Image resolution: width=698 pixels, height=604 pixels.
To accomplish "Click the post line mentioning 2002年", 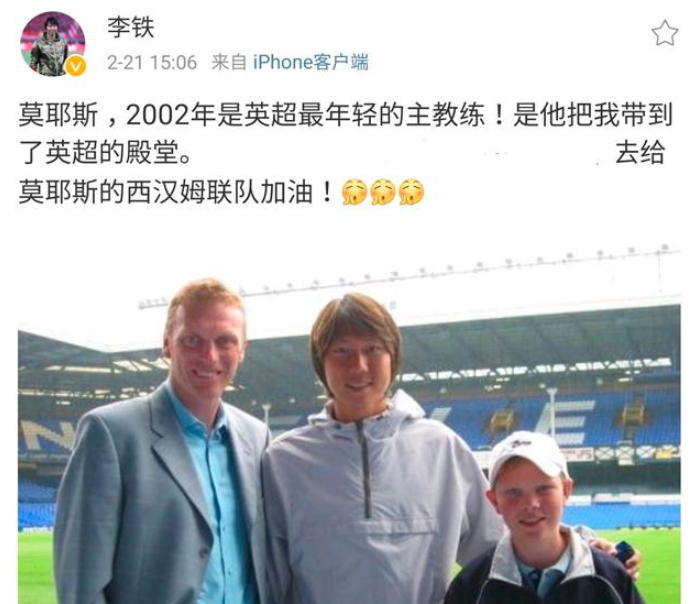I will coord(345,115).
